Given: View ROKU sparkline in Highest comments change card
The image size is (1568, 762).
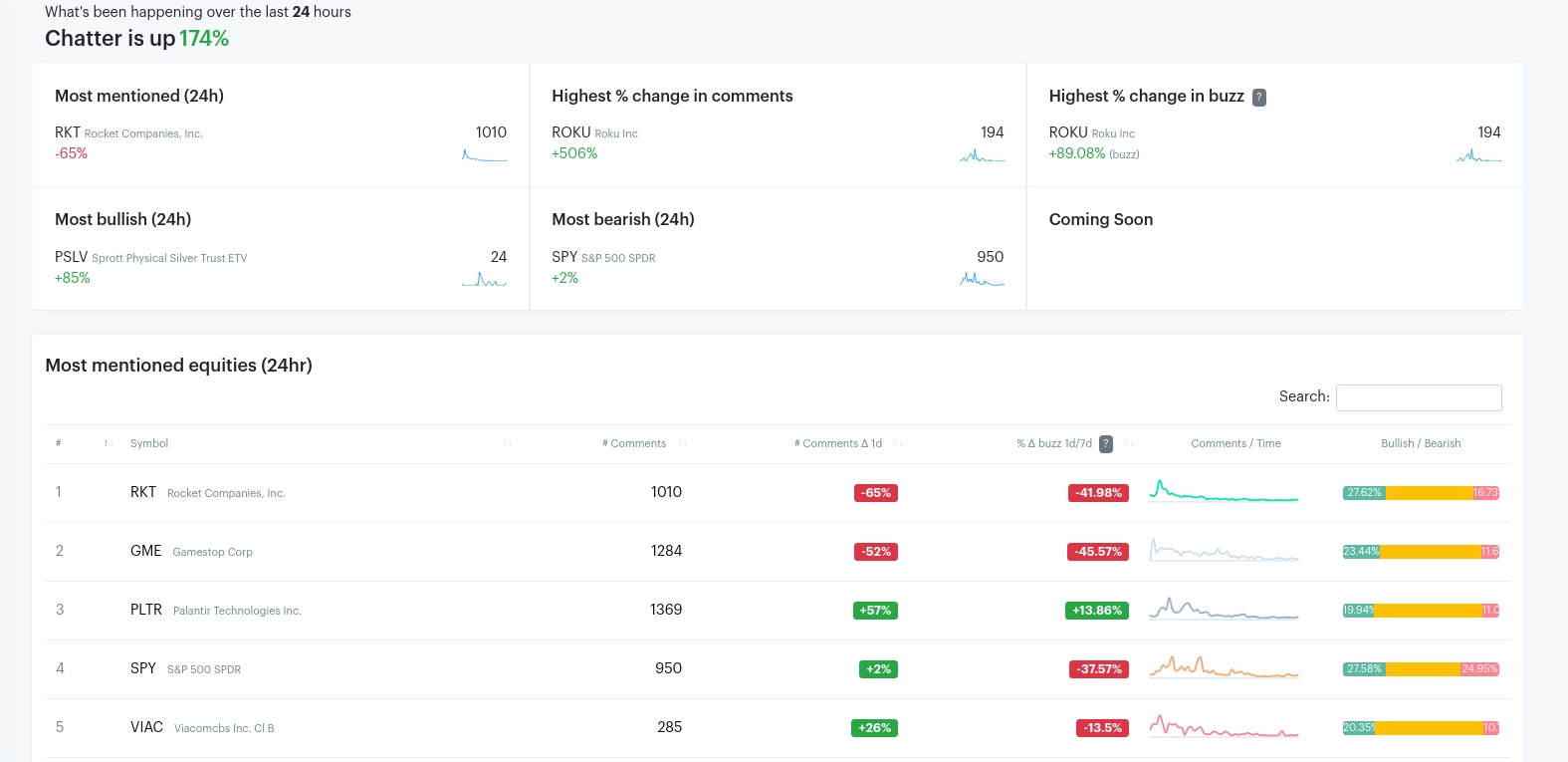Looking at the screenshot, I should click(x=982, y=154).
